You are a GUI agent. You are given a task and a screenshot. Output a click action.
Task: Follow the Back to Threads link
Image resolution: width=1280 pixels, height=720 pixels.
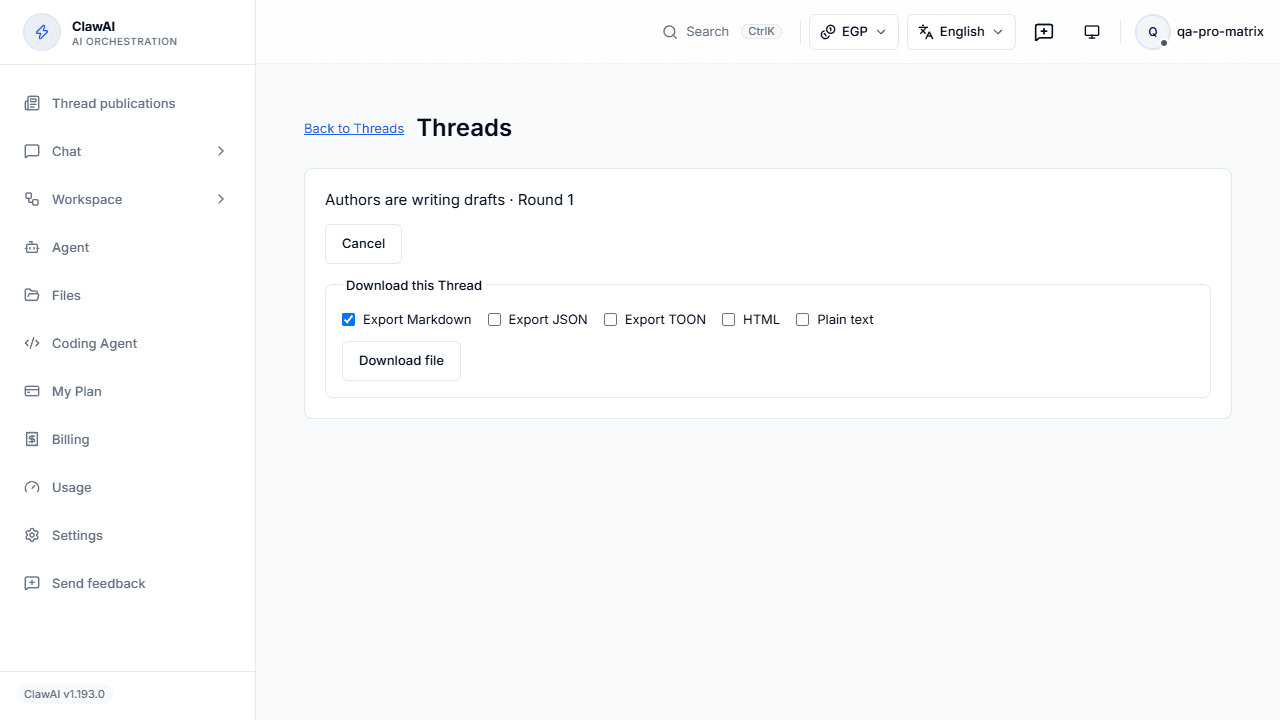(354, 128)
